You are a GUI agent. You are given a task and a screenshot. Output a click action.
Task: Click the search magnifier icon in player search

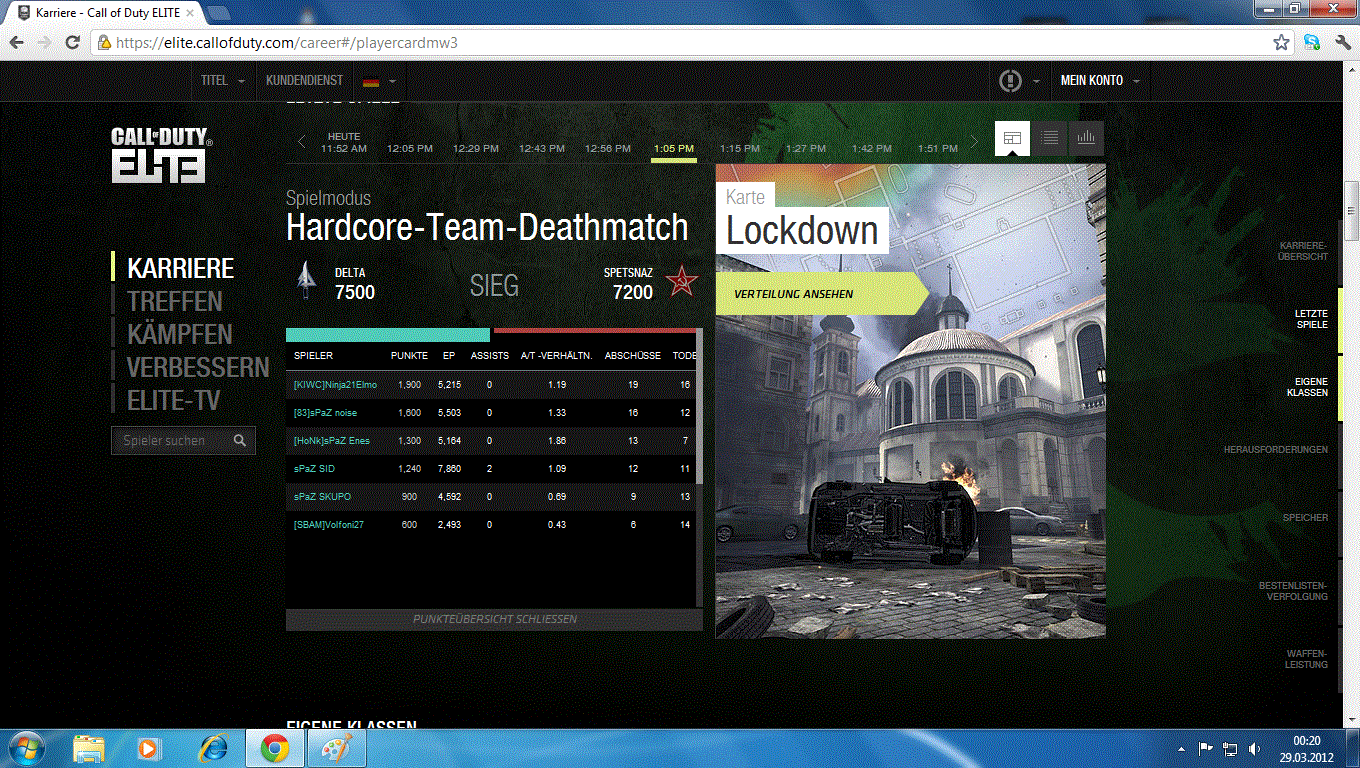240,441
